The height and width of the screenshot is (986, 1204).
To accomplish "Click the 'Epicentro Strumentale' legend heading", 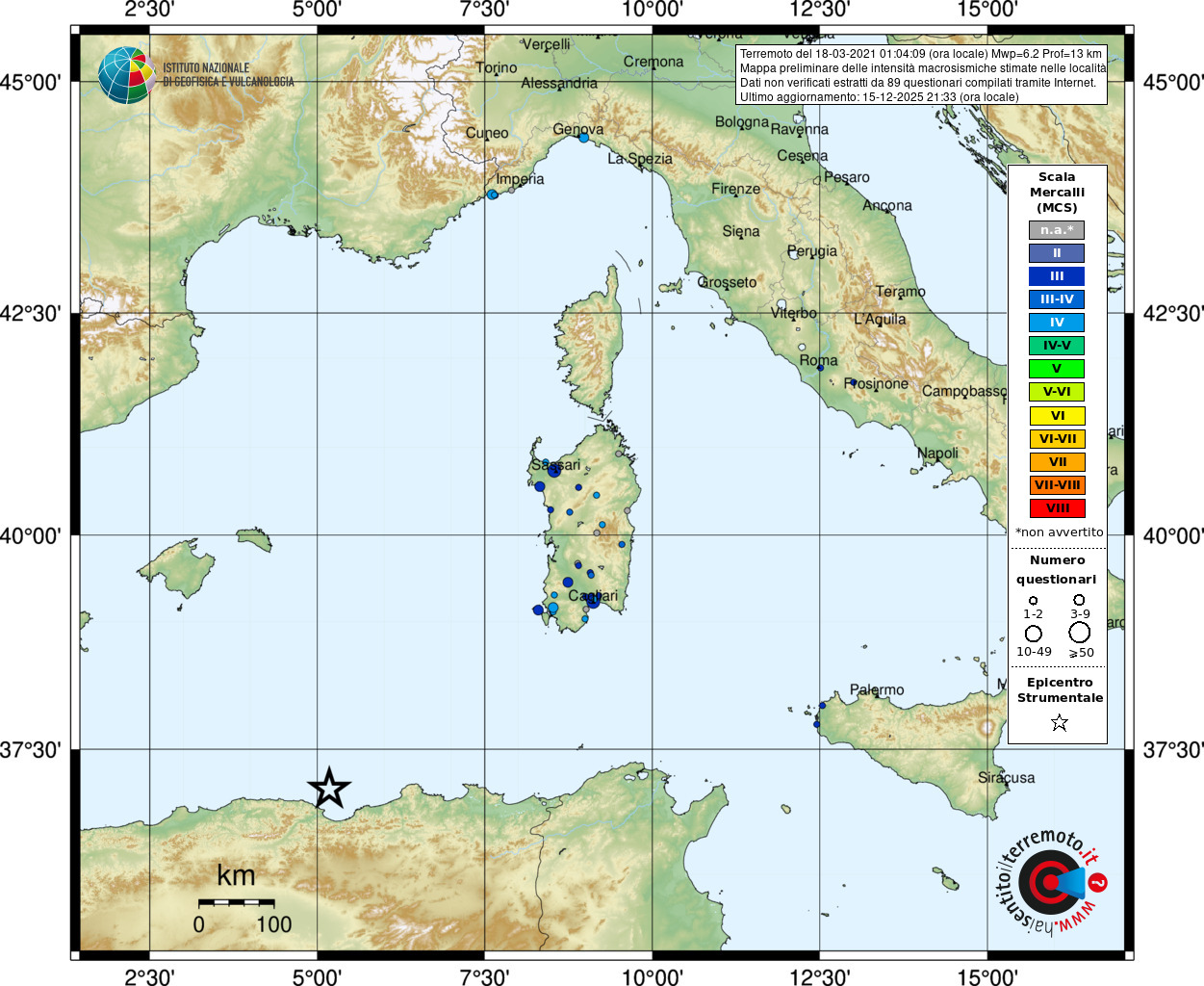I will 1060,689.
